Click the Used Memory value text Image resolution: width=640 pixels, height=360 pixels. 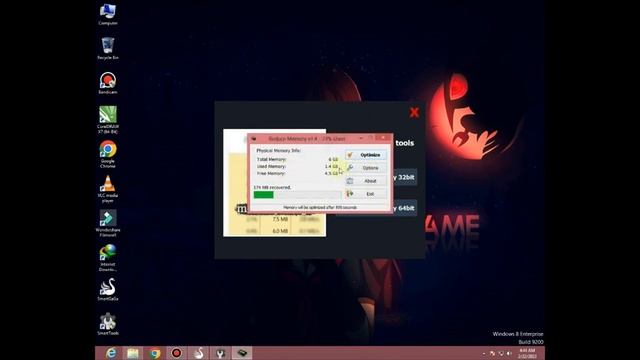331,167
